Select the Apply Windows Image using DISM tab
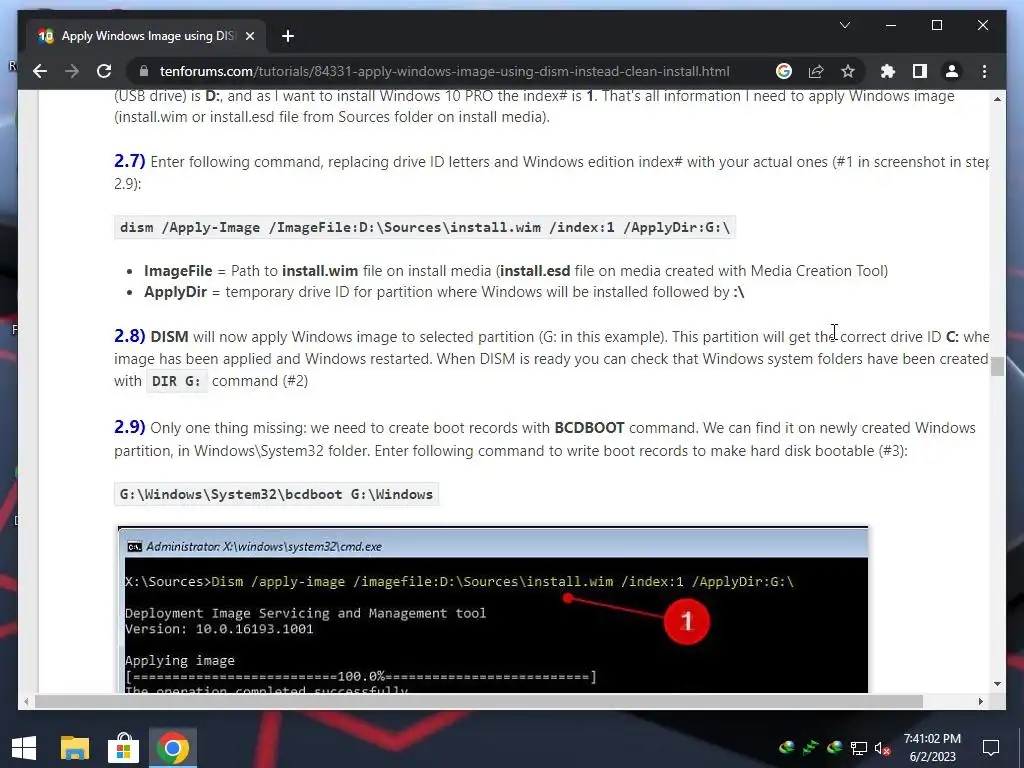 147,36
